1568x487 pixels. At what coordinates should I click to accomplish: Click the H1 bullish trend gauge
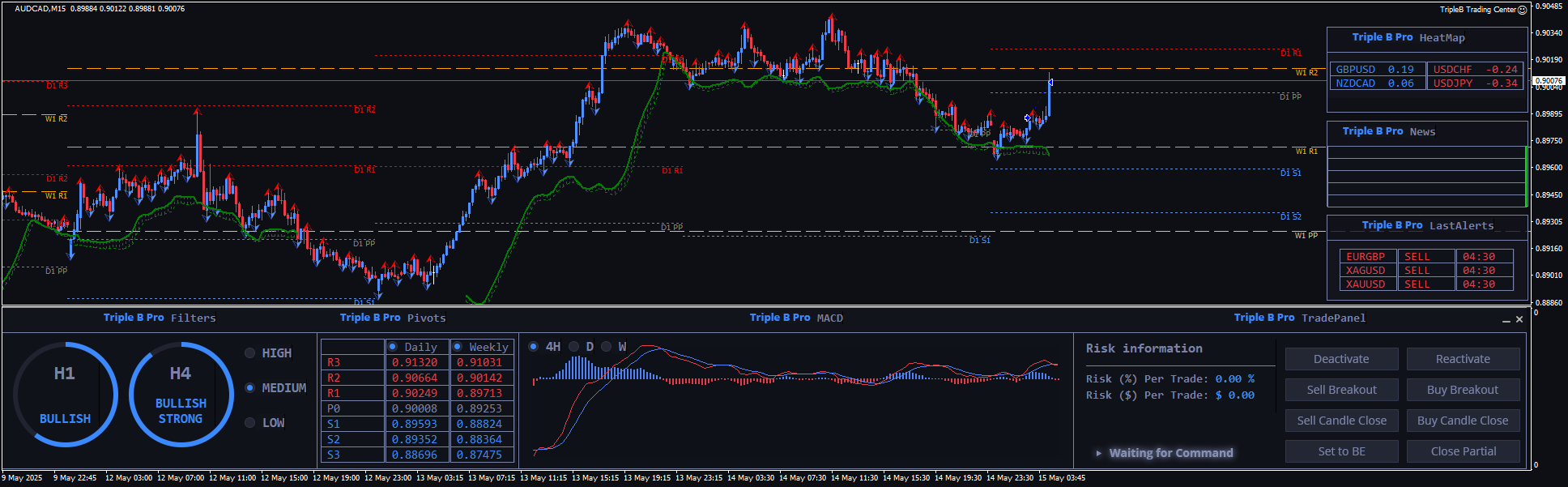66,395
